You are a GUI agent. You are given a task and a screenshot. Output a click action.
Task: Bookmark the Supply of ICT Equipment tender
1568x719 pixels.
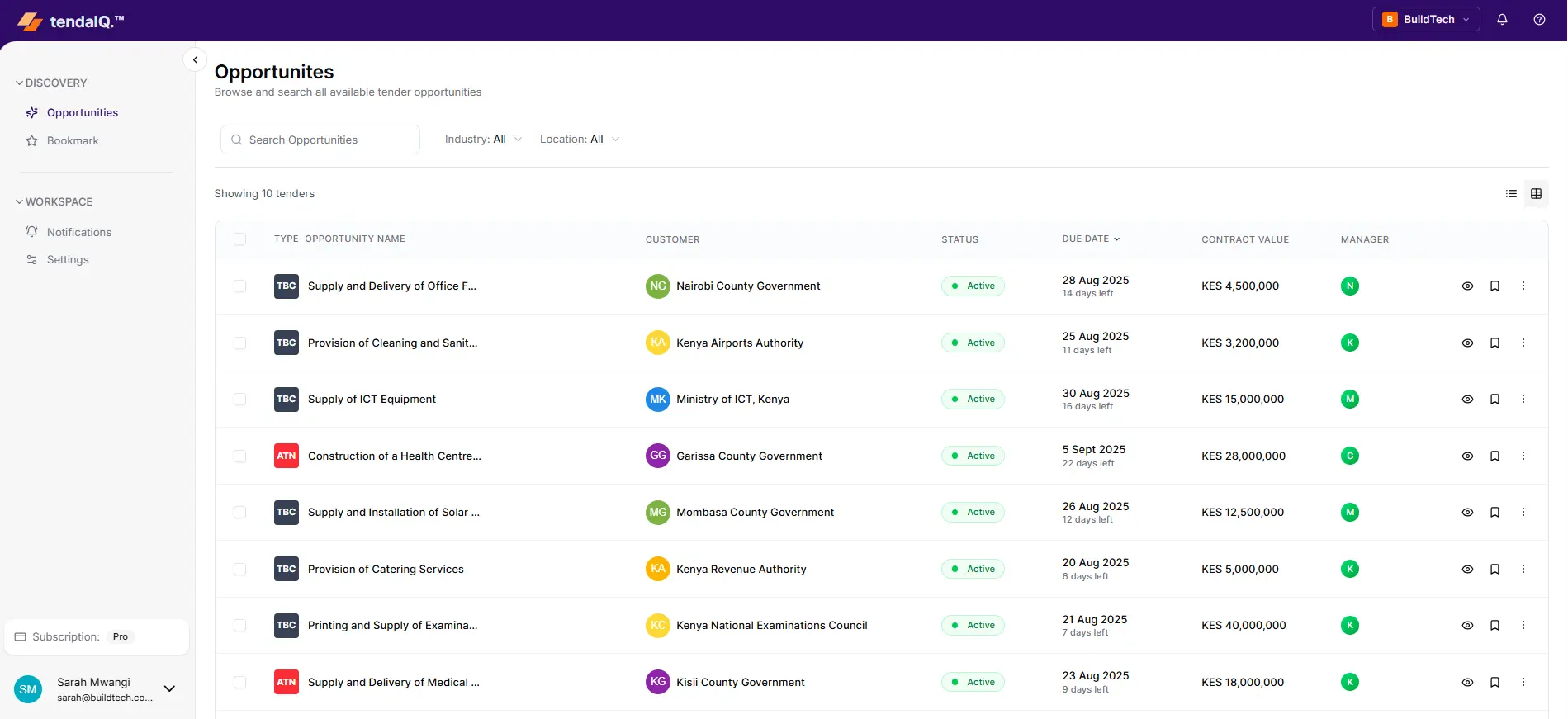[1495, 400]
